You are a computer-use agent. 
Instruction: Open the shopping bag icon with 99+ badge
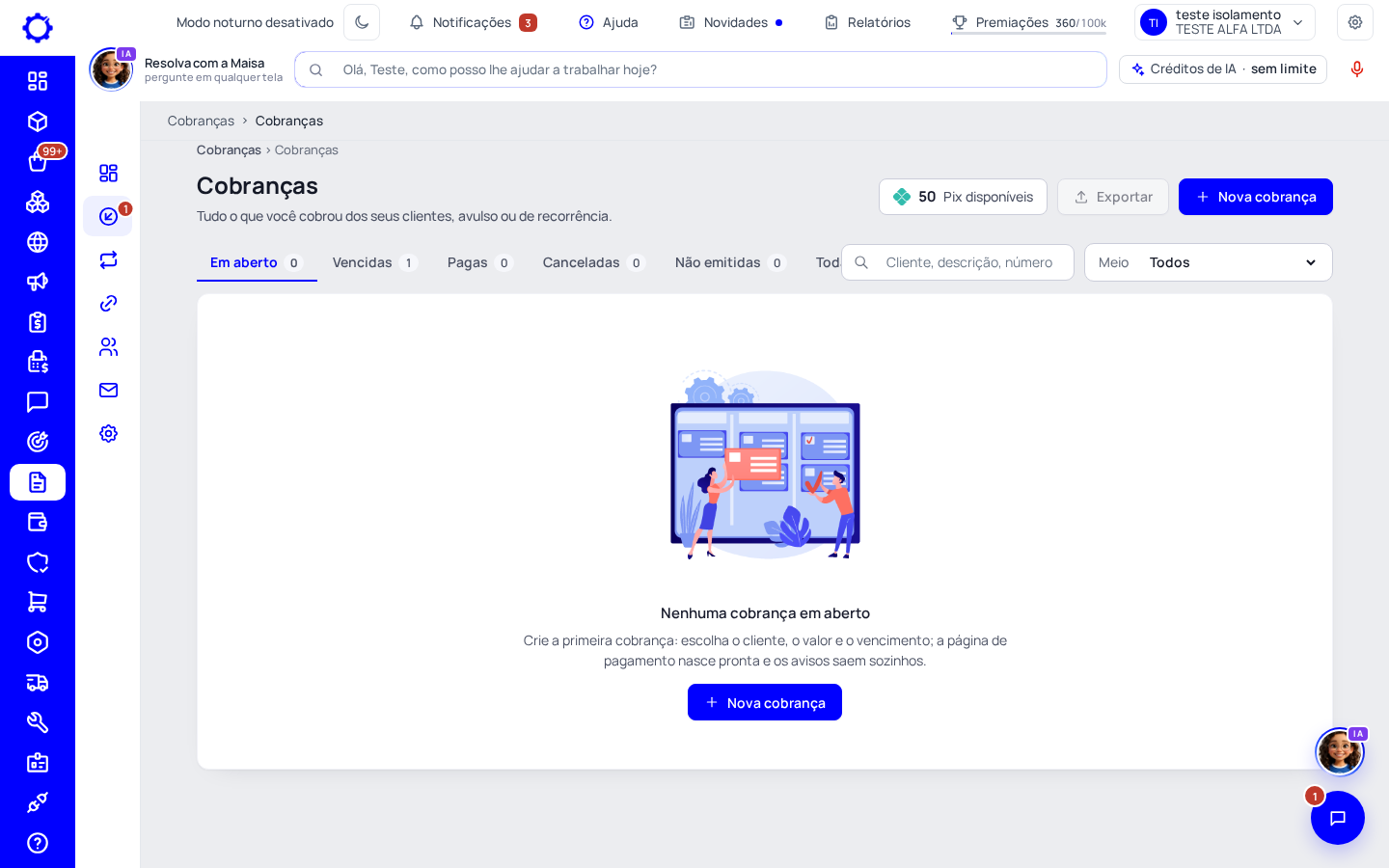pyautogui.click(x=38, y=161)
